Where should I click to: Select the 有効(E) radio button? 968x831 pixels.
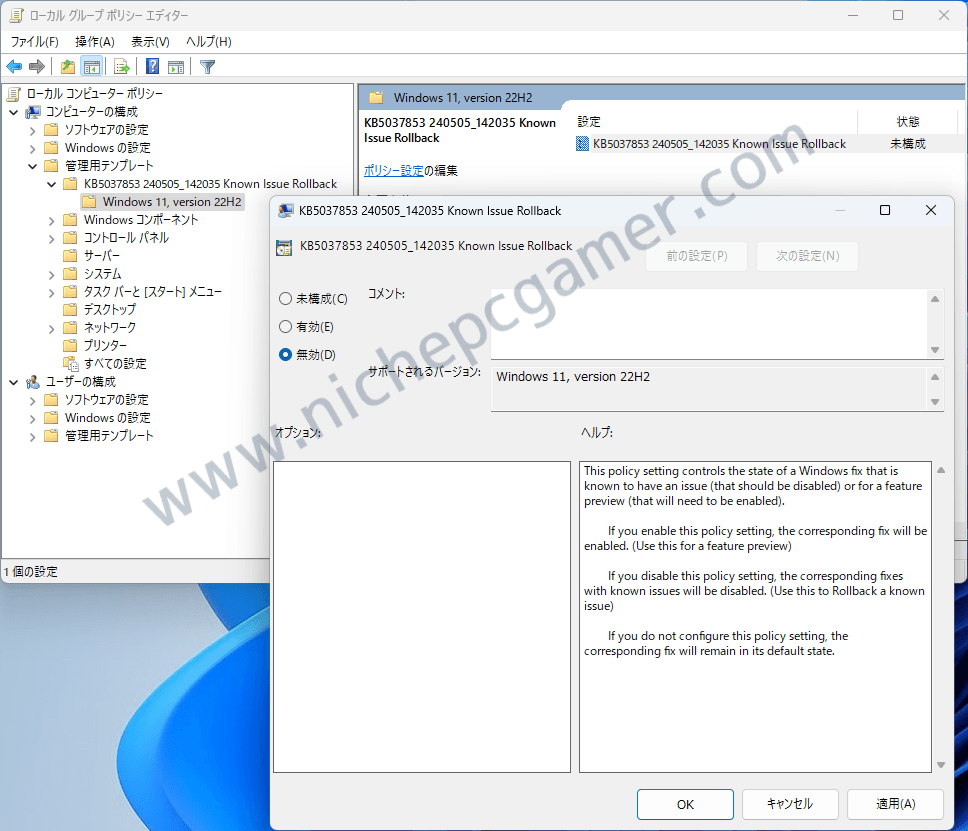285,327
